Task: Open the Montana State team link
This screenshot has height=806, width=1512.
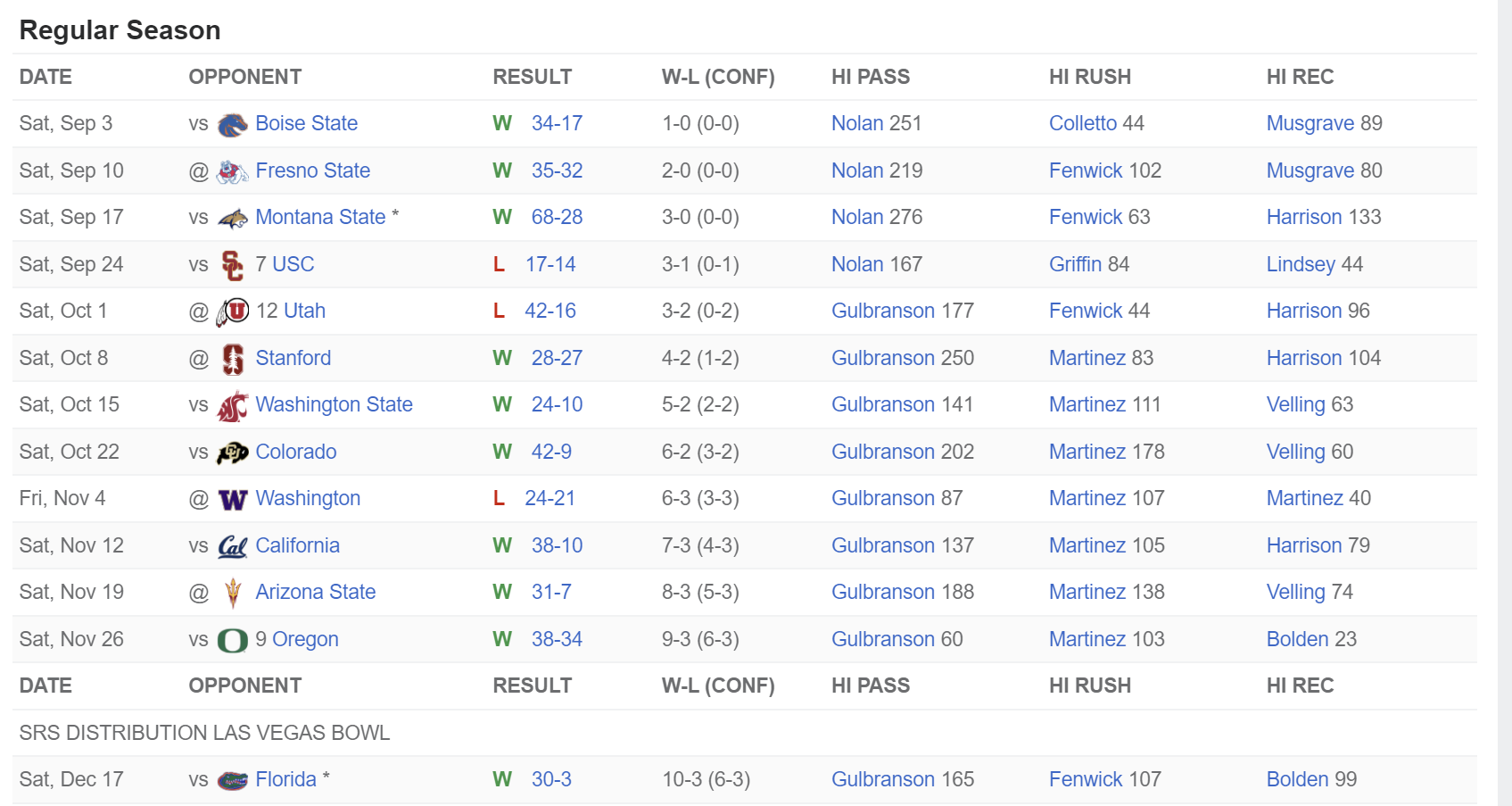Action: [320, 217]
